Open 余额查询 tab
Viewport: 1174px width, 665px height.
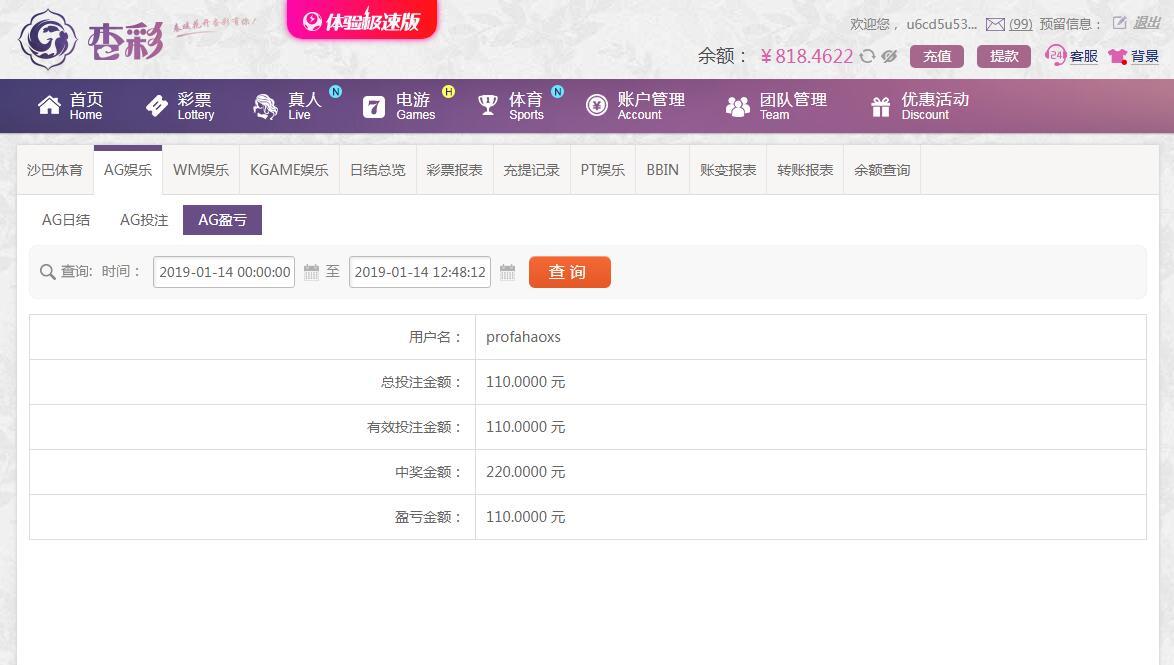tap(882, 170)
